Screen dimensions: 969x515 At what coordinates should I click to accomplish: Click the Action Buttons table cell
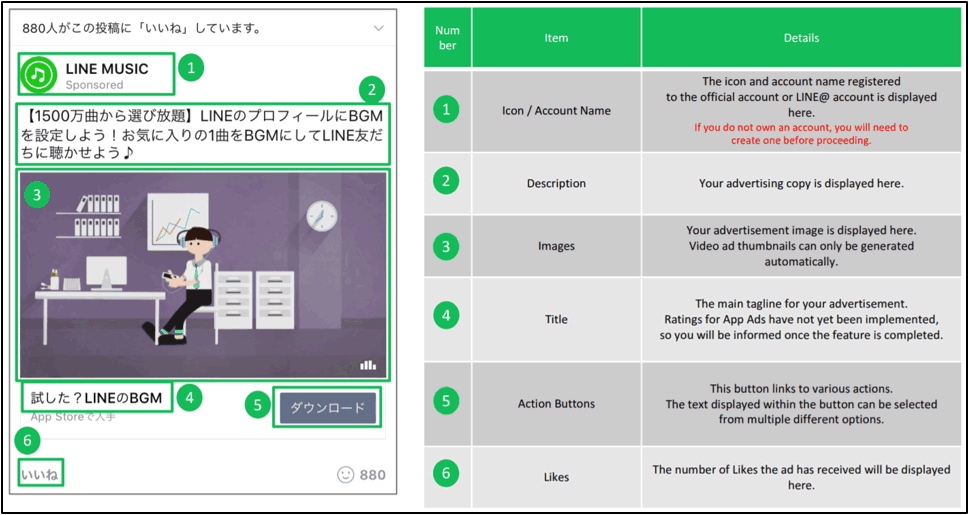(x=556, y=404)
